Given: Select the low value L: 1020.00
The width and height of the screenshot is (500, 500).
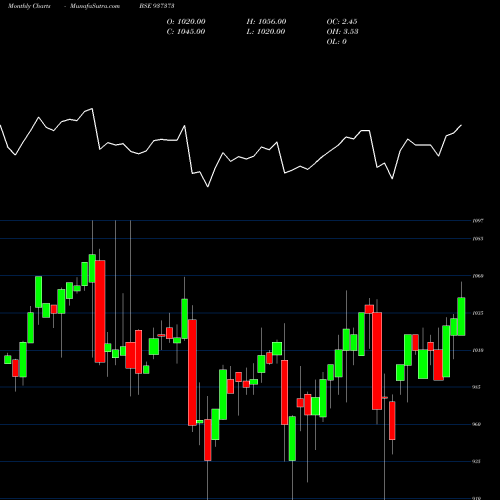Looking at the screenshot, I should tap(266, 31).
